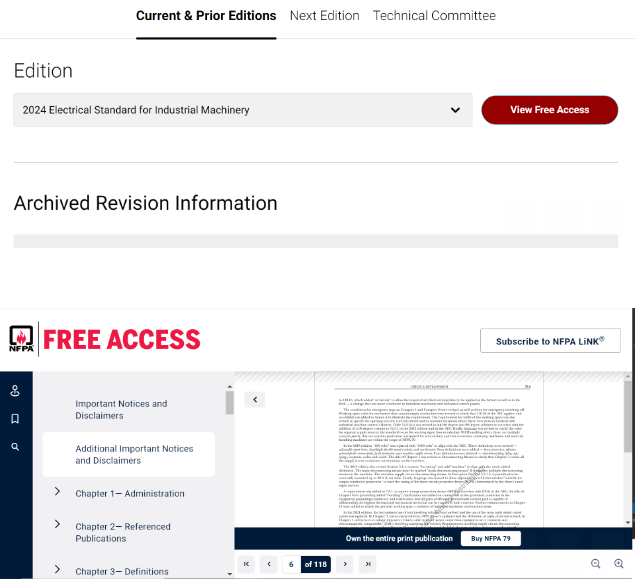Screen dimensions: 641x584
Task: Open the bookmarks sidebar icon
Action: 15,419
